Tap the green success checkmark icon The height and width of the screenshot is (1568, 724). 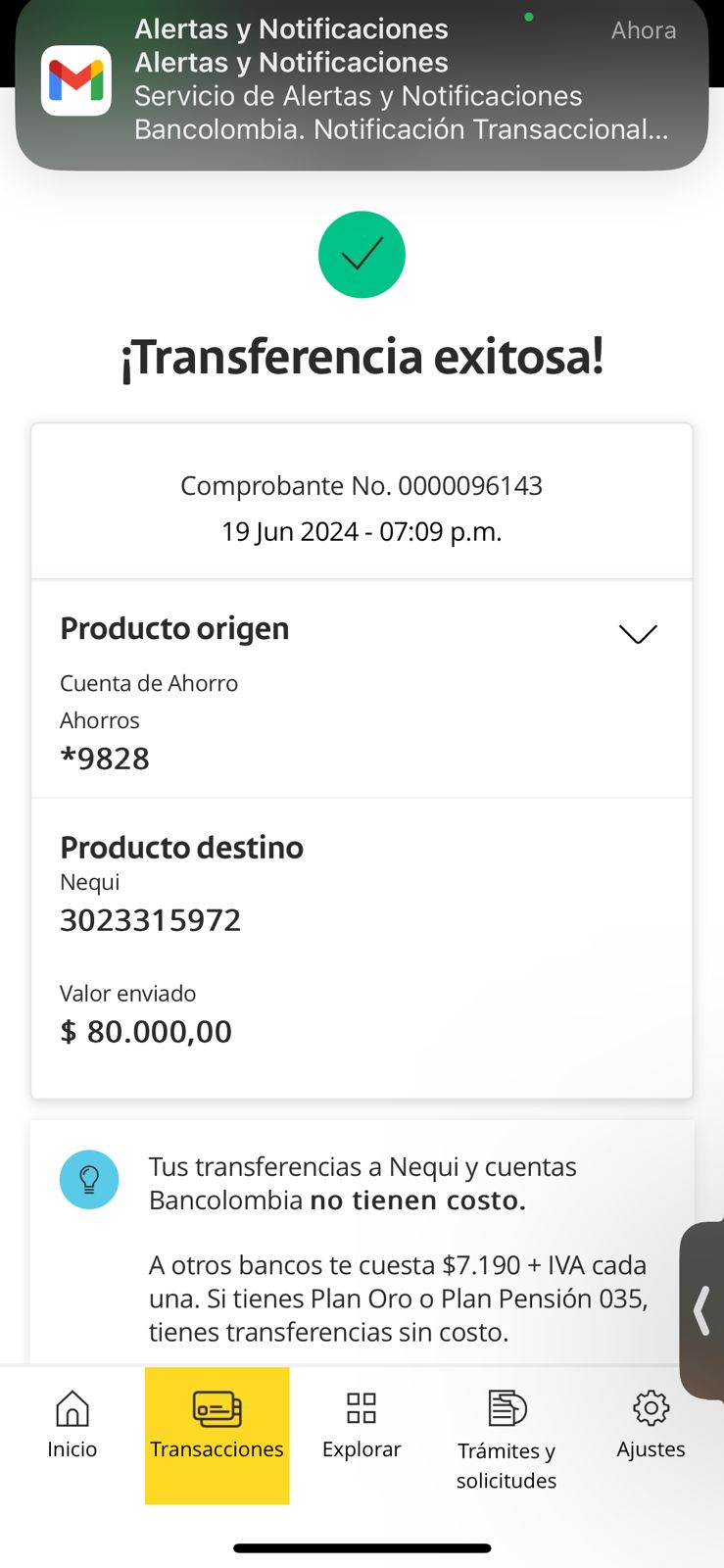pyautogui.click(x=362, y=255)
